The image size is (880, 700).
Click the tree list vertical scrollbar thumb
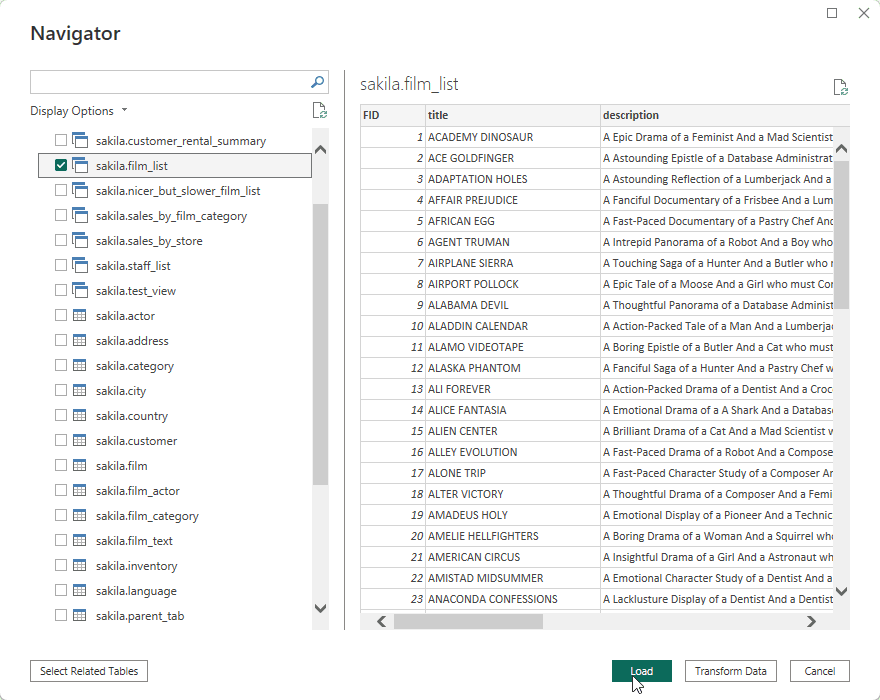320,344
